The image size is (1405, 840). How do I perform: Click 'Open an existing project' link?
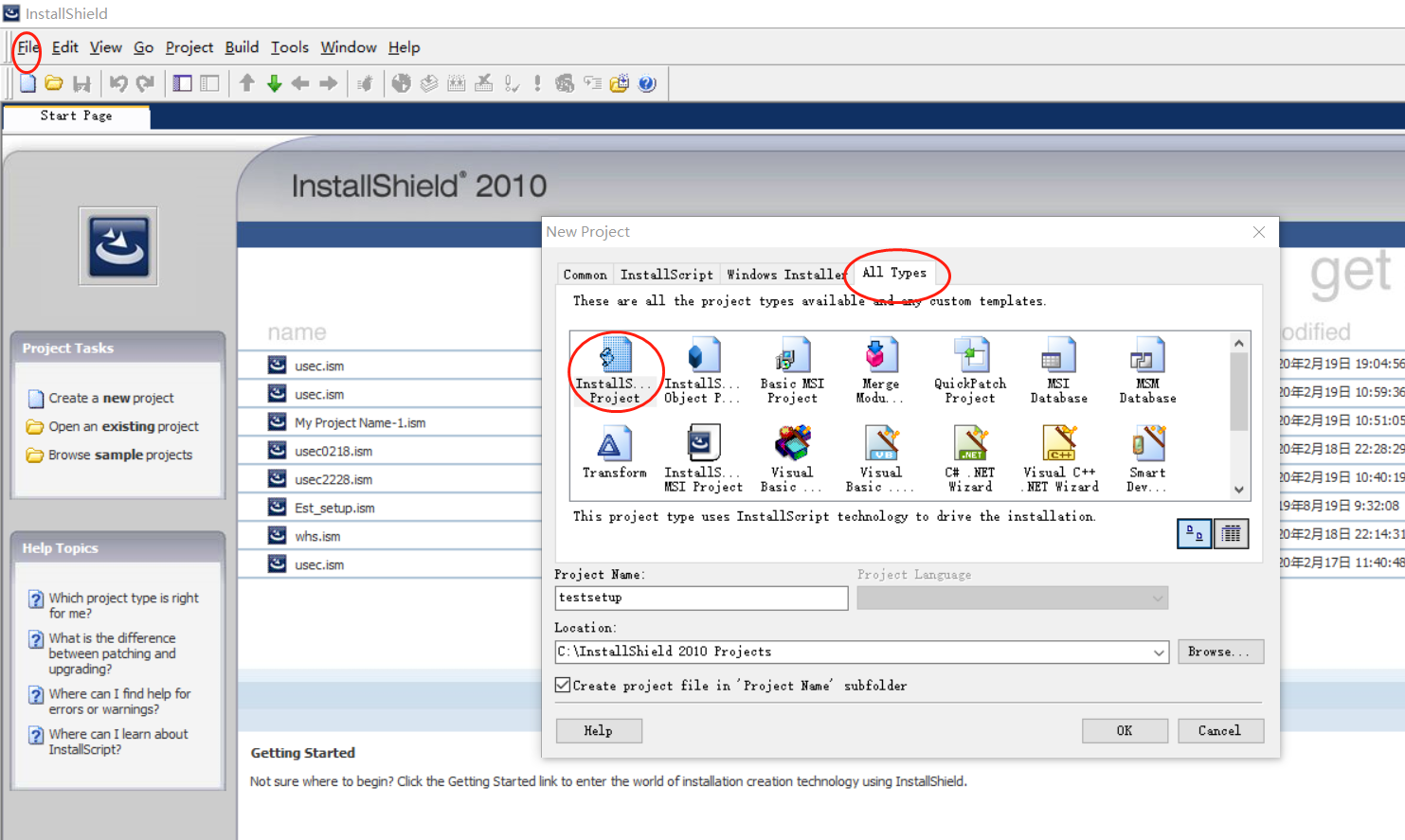[123, 426]
